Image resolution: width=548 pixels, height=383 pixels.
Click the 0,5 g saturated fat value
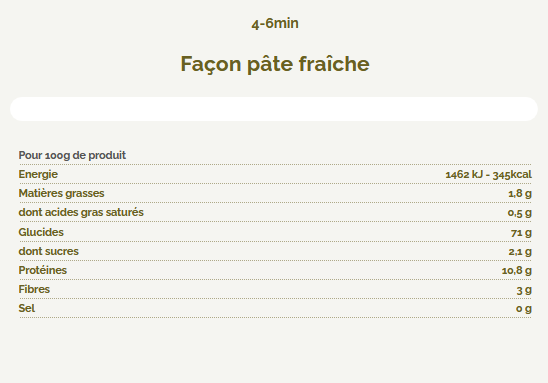(520, 212)
